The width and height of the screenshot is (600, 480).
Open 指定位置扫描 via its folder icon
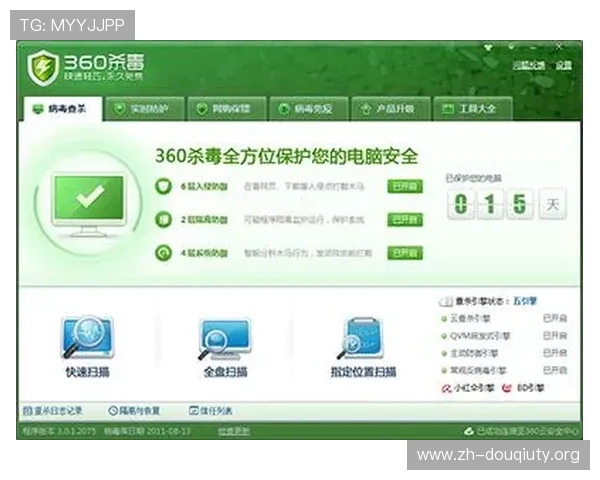(361, 338)
